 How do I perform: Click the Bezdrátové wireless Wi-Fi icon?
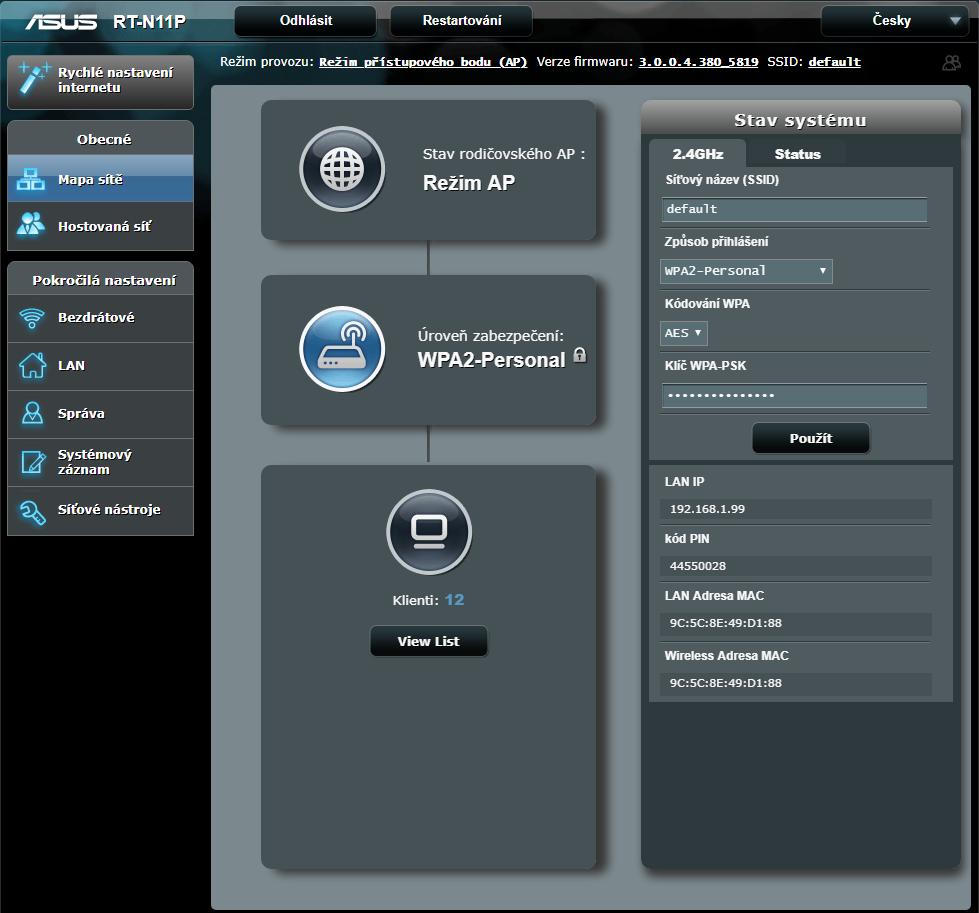(x=32, y=318)
